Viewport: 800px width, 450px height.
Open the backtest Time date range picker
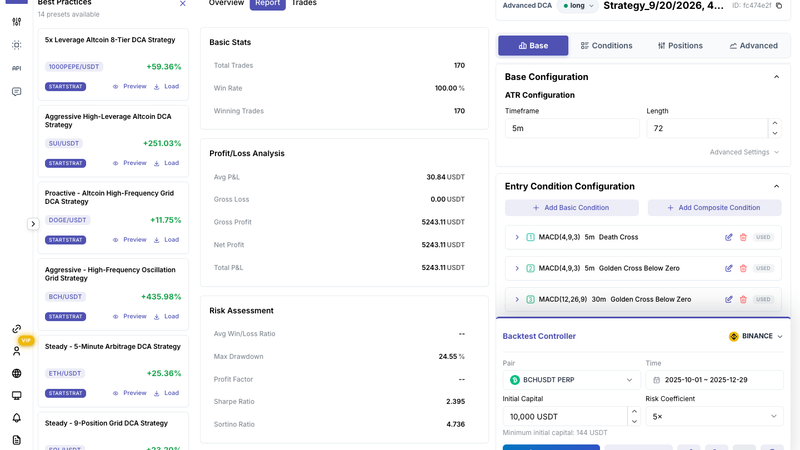pos(714,380)
